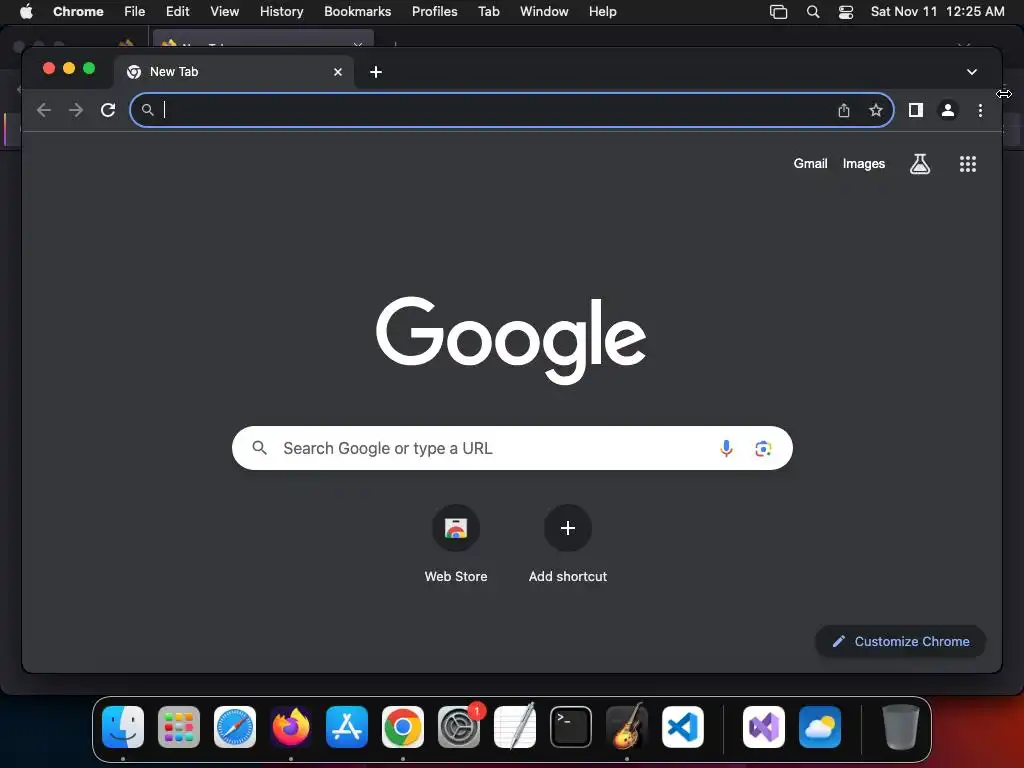Screen dimensions: 1024x768
Task: Launch Firefox from the Dock
Action: pyautogui.click(x=291, y=727)
